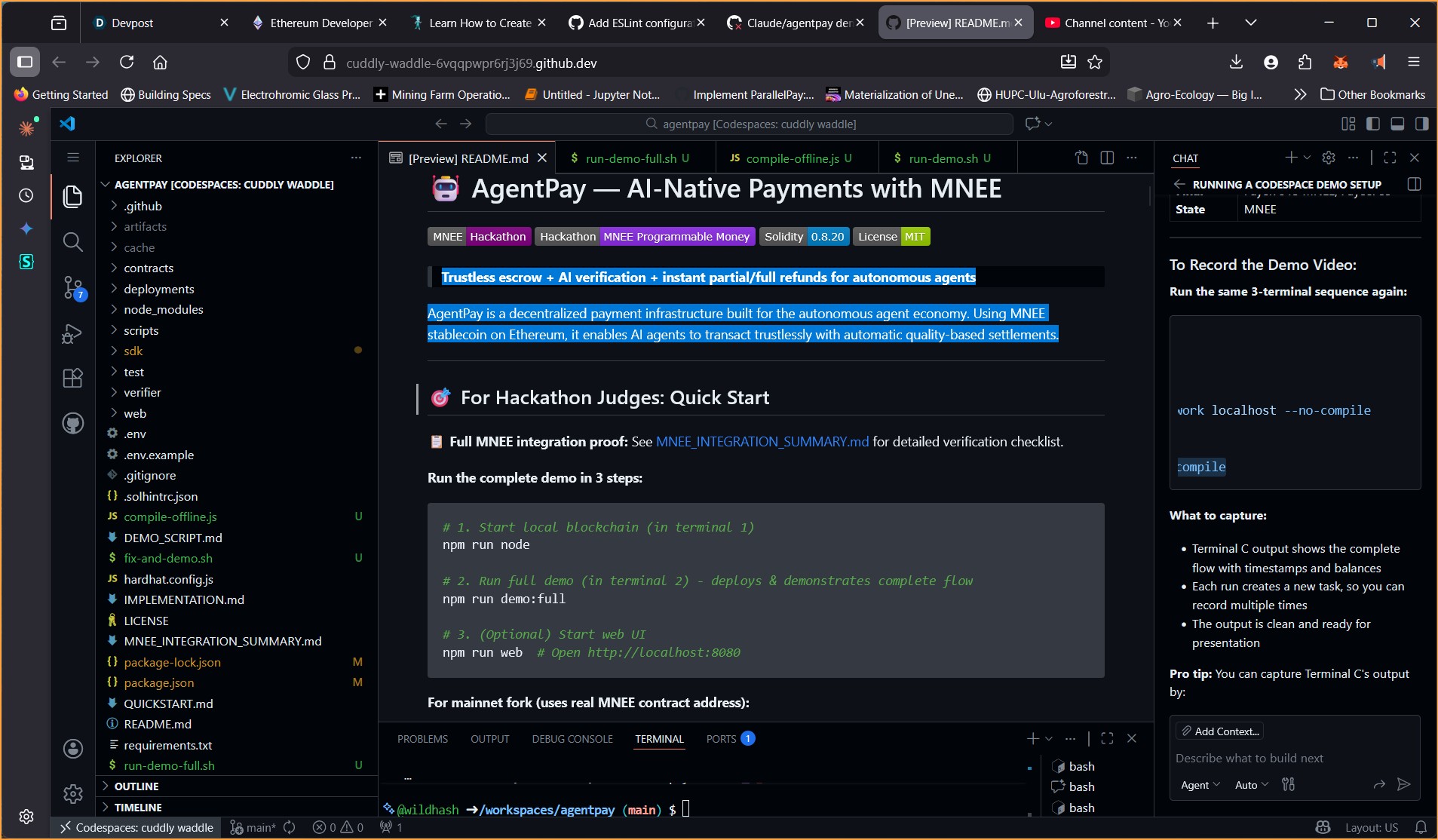
Task: Expand the deployments folder
Action: [237, 289]
